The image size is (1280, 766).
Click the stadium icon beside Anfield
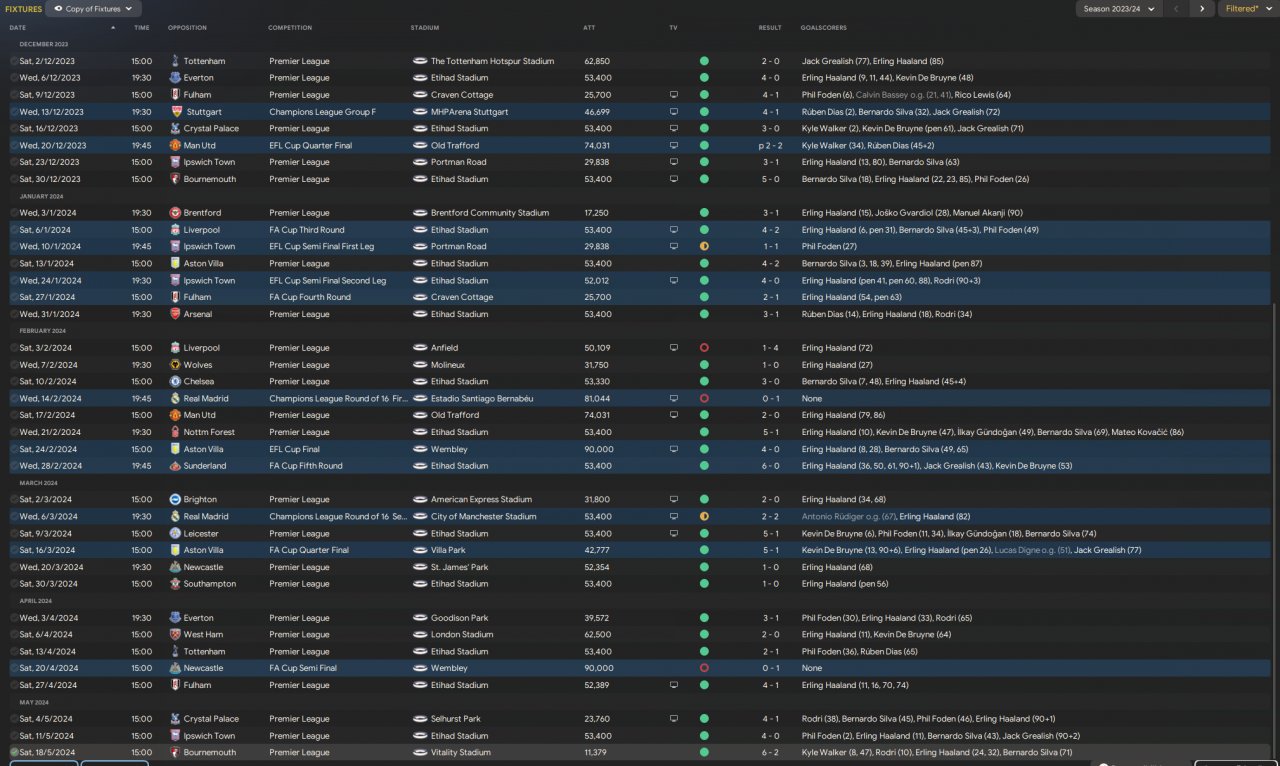click(420, 348)
